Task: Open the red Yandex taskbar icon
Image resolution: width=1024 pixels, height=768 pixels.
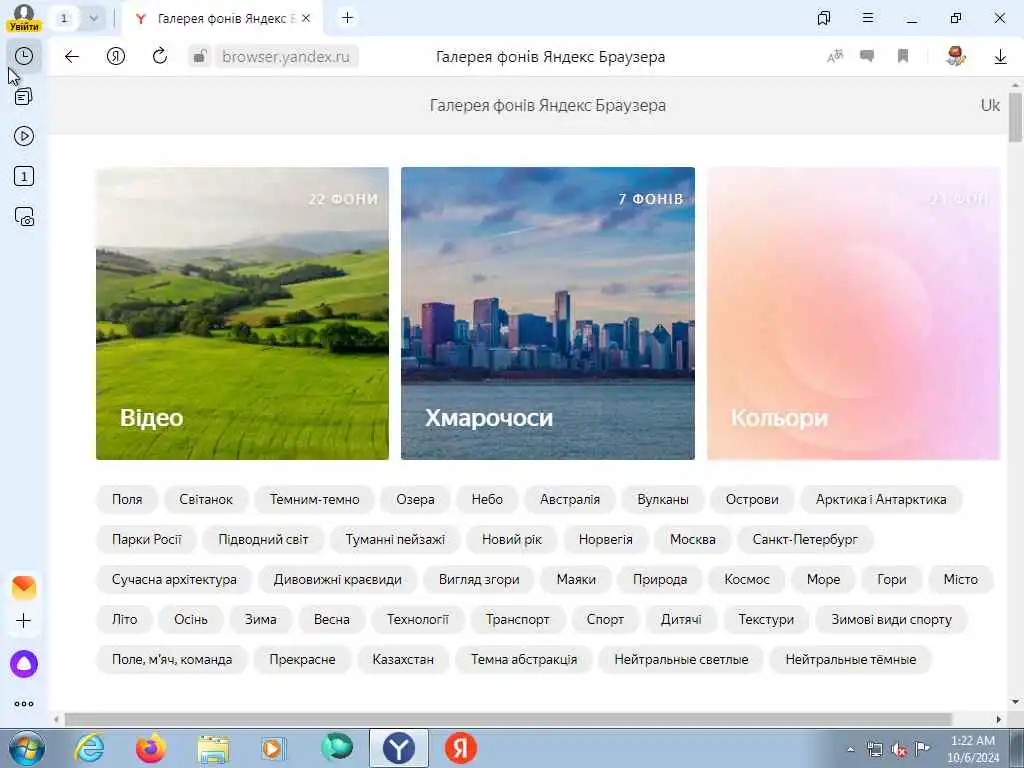Action: click(461, 748)
